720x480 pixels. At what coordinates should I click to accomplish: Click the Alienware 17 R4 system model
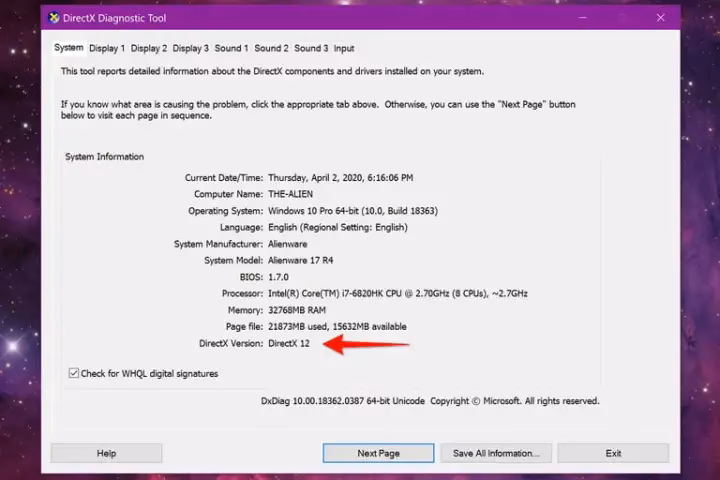tap(301, 260)
